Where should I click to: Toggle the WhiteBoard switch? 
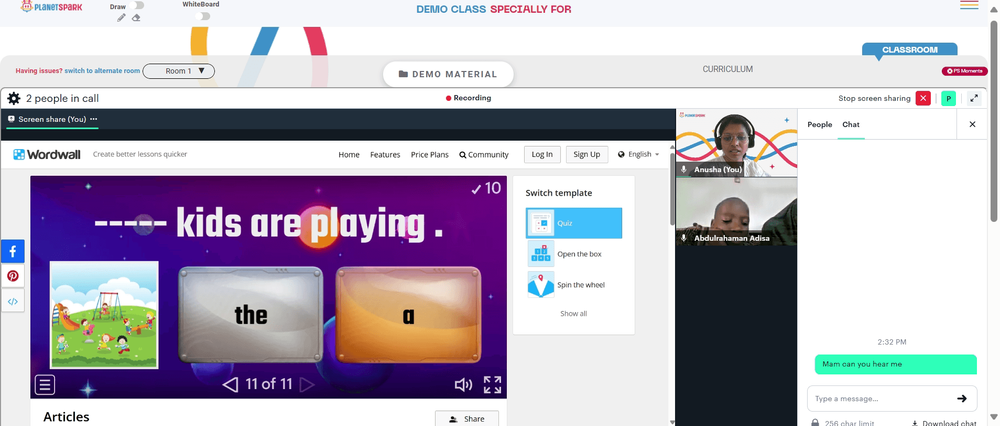pos(203,16)
